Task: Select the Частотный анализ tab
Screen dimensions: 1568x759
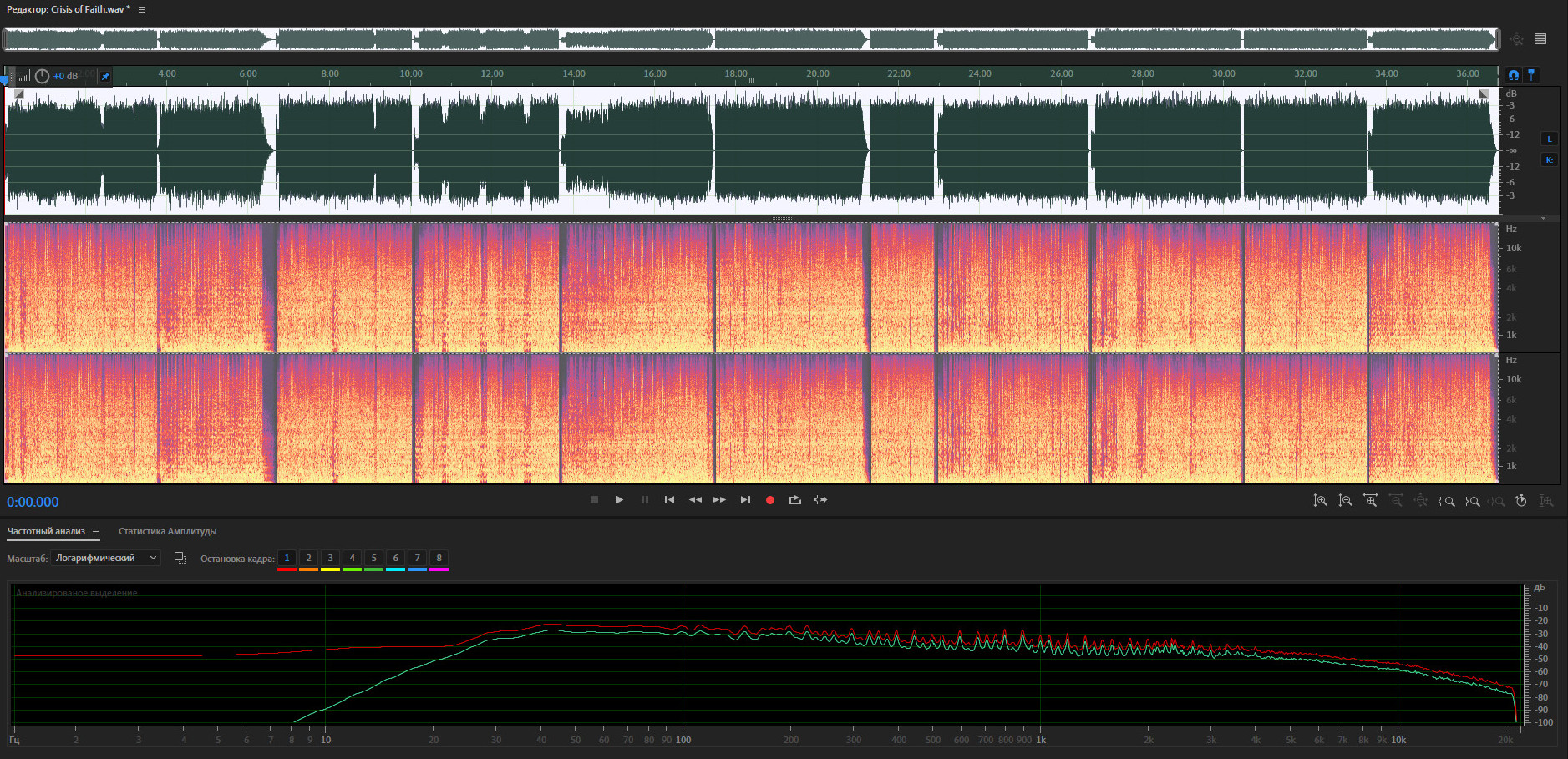Action: (x=46, y=532)
